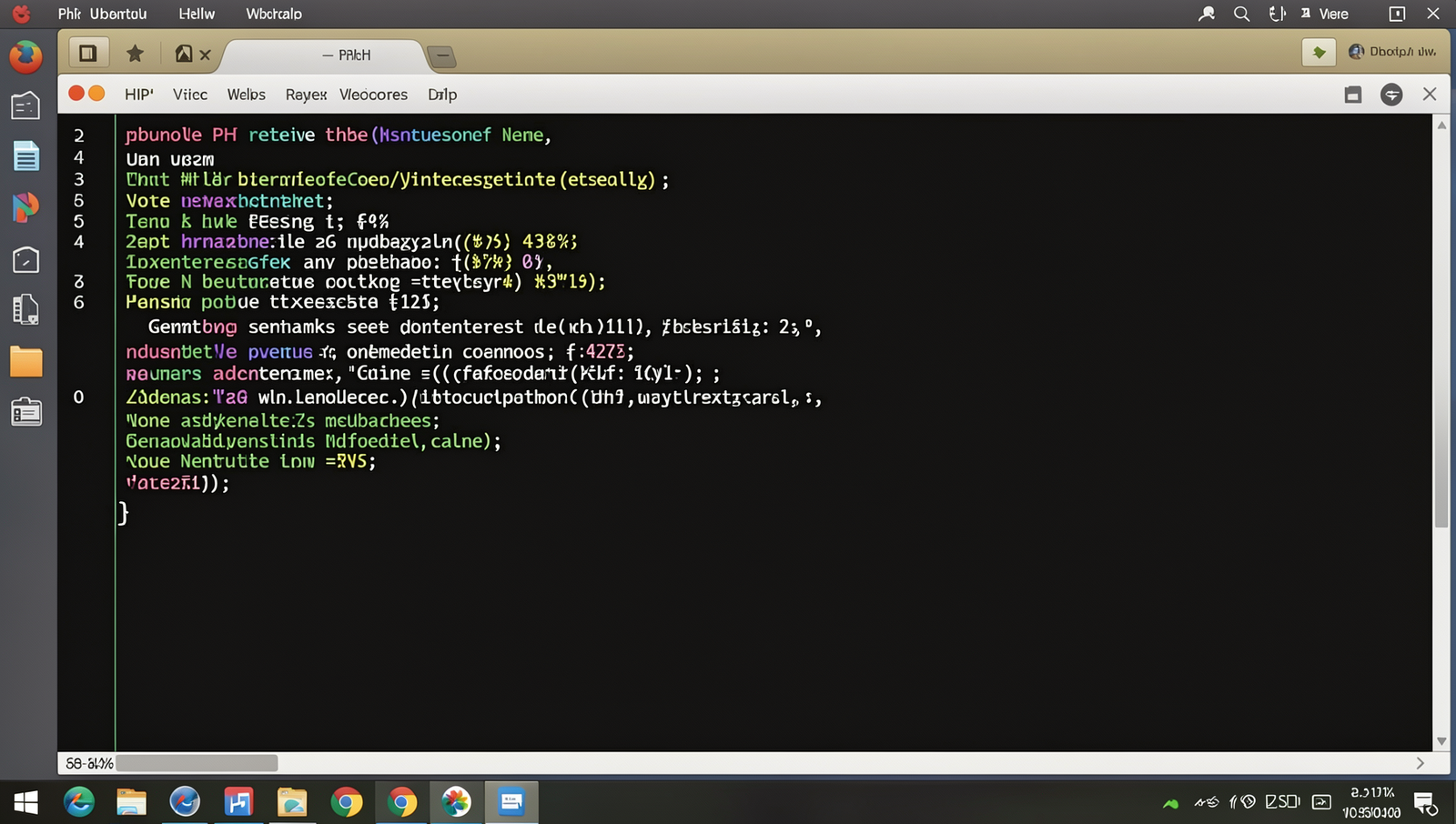1456x824 pixels.
Task: Open the Dbotph profile at top right
Action: (x=1392, y=52)
